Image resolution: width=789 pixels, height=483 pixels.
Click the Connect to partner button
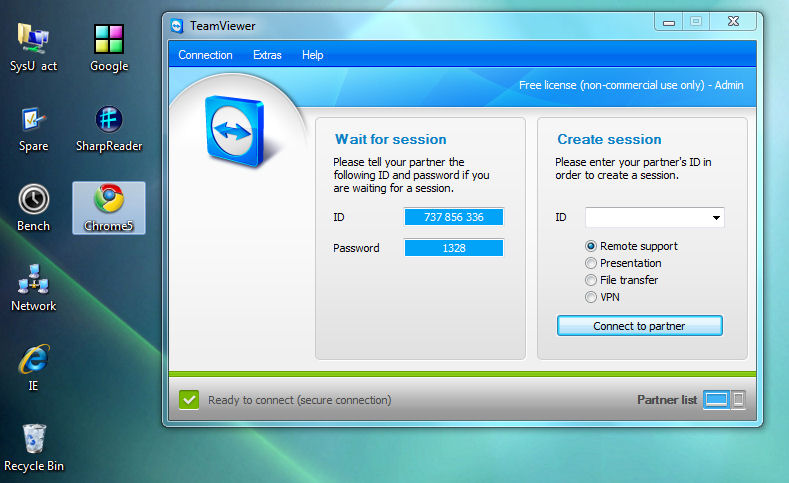coord(640,326)
